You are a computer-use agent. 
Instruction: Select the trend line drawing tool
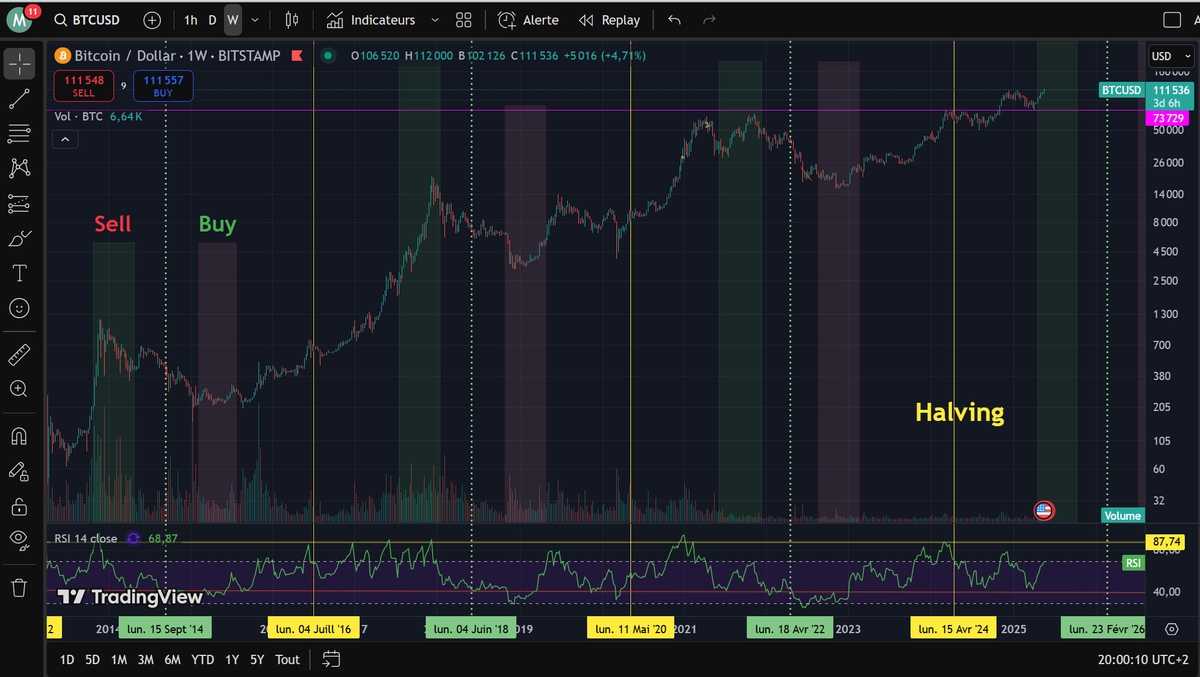click(x=19, y=98)
